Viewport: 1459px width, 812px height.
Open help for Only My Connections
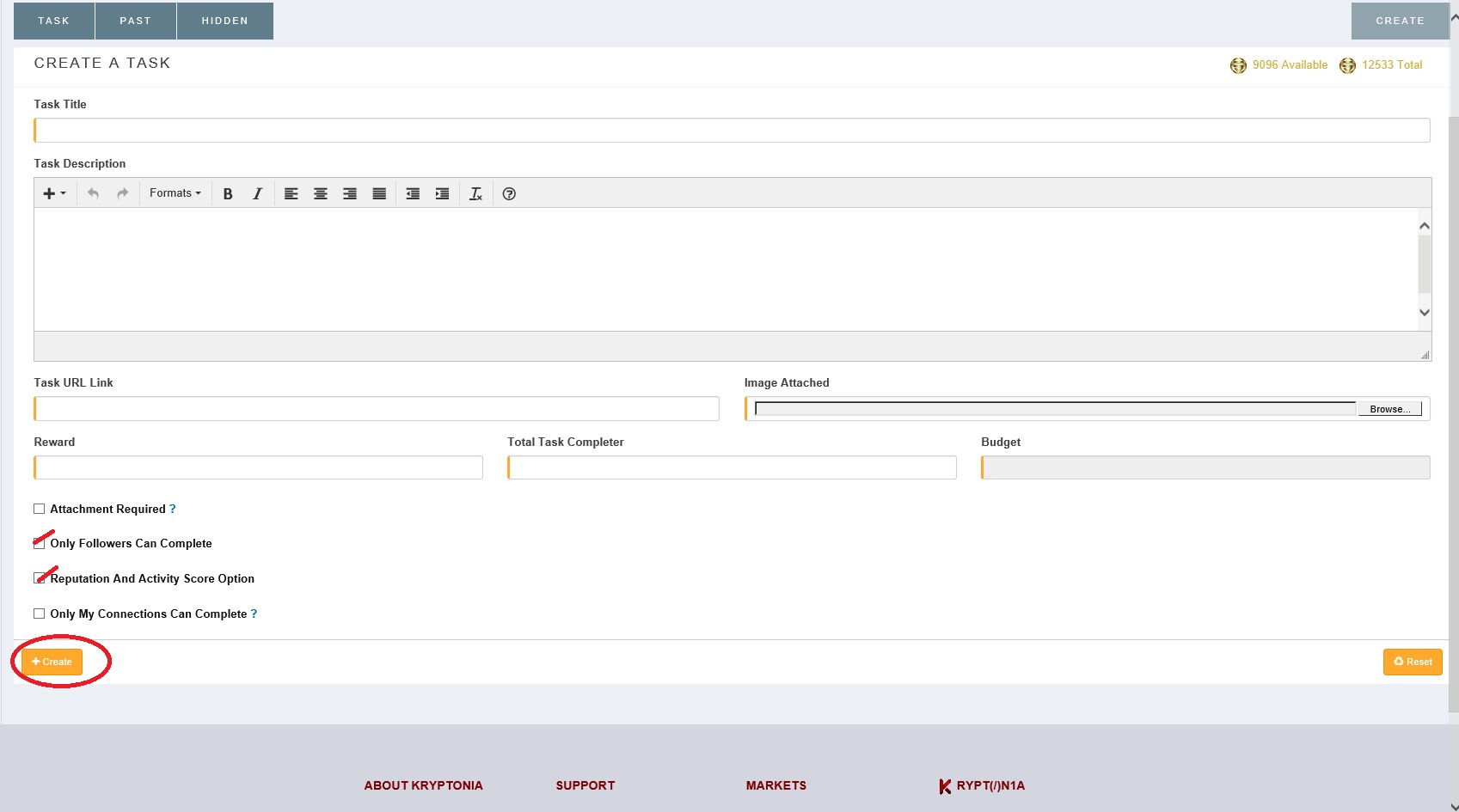point(254,614)
